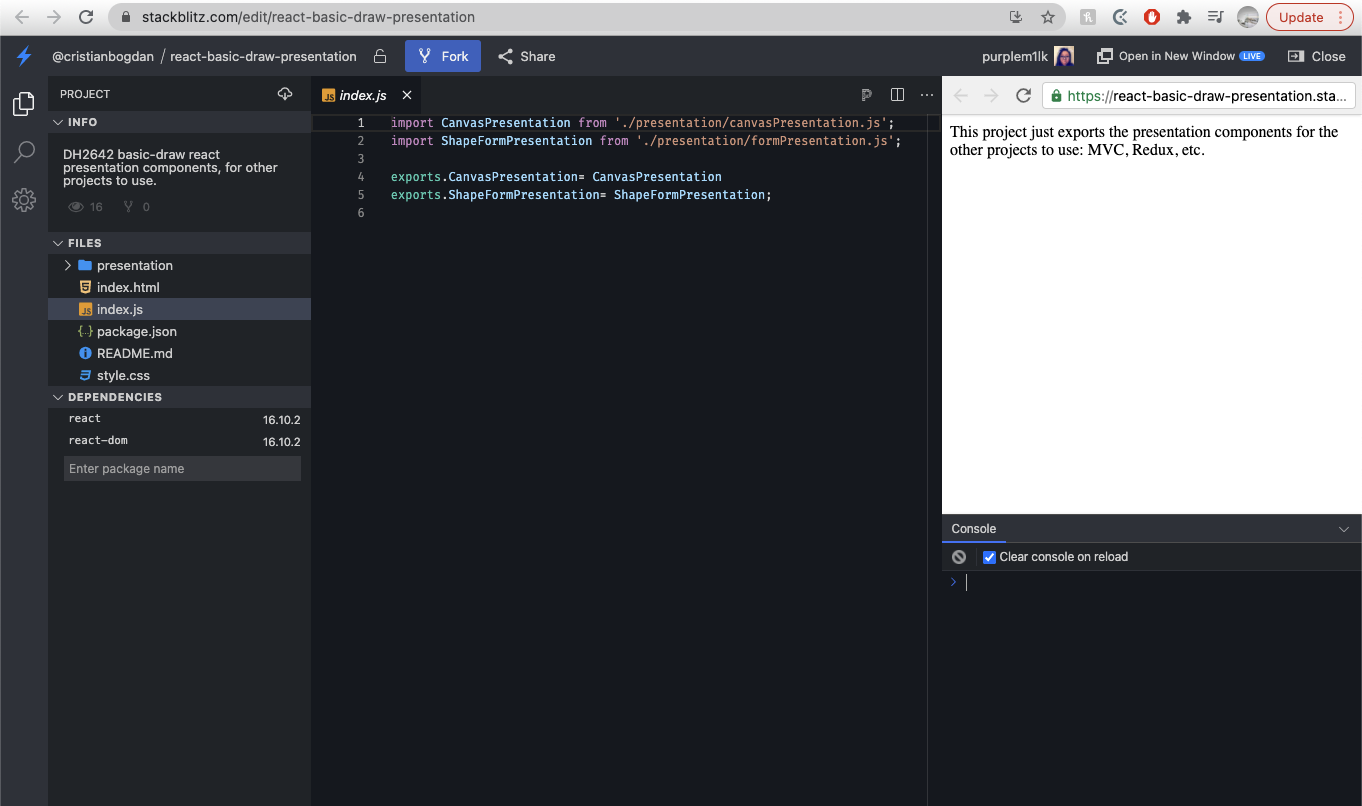The width and height of the screenshot is (1362, 806).
Task: Collapse the FILES section
Action: tap(58, 242)
